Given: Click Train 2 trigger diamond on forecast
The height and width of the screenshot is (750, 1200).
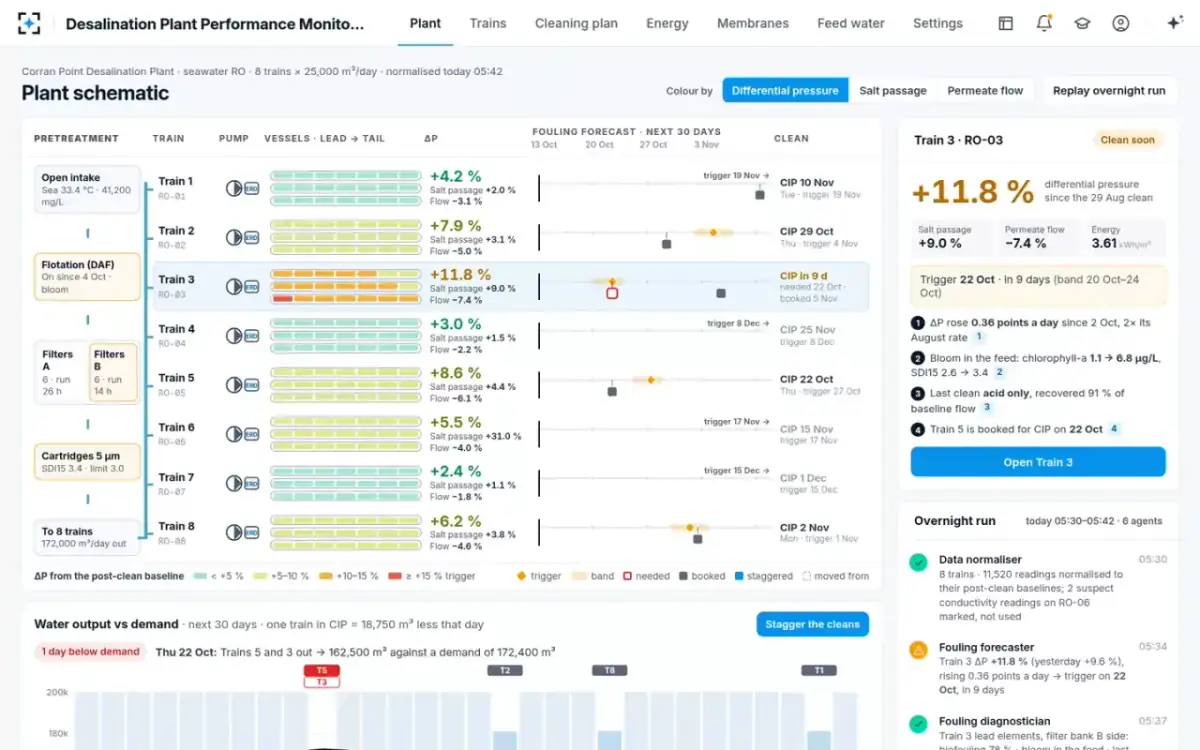Looking at the screenshot, I should 713,232.
